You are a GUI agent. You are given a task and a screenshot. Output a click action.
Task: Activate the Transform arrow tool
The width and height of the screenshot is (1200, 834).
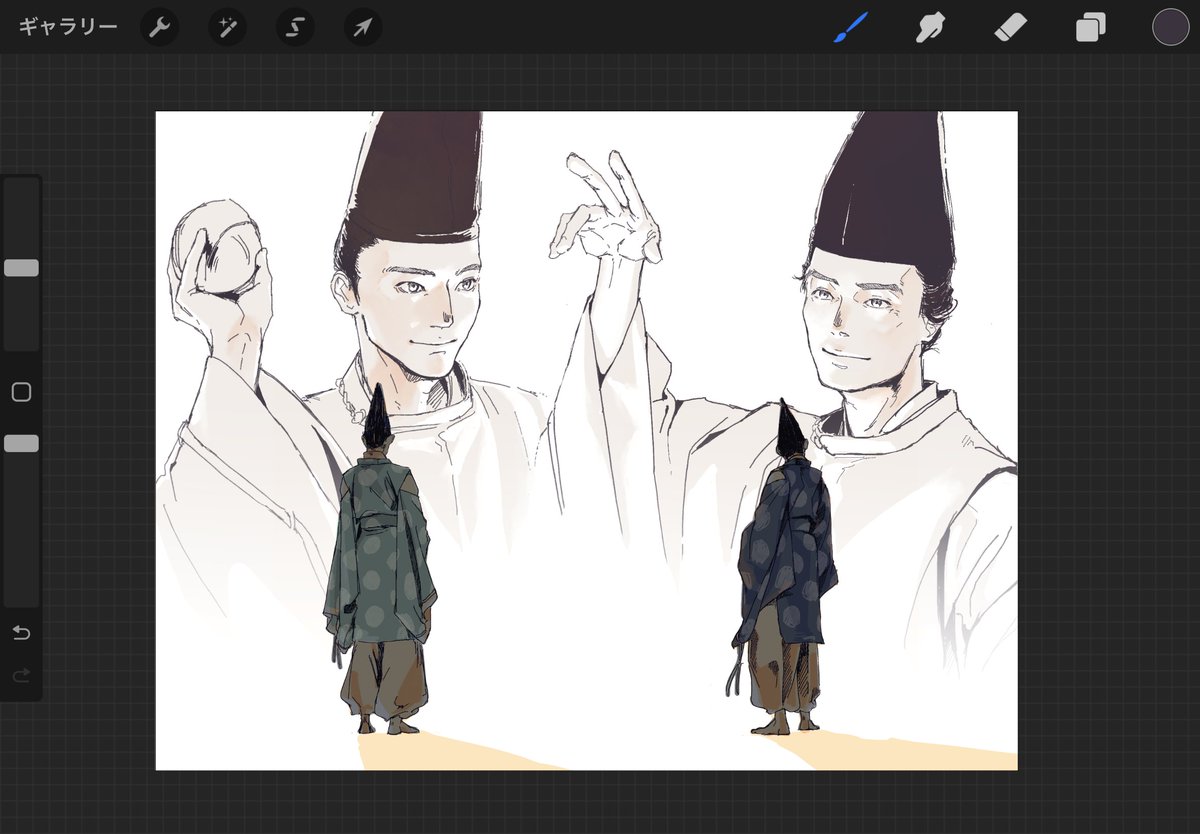click(363, 27)
